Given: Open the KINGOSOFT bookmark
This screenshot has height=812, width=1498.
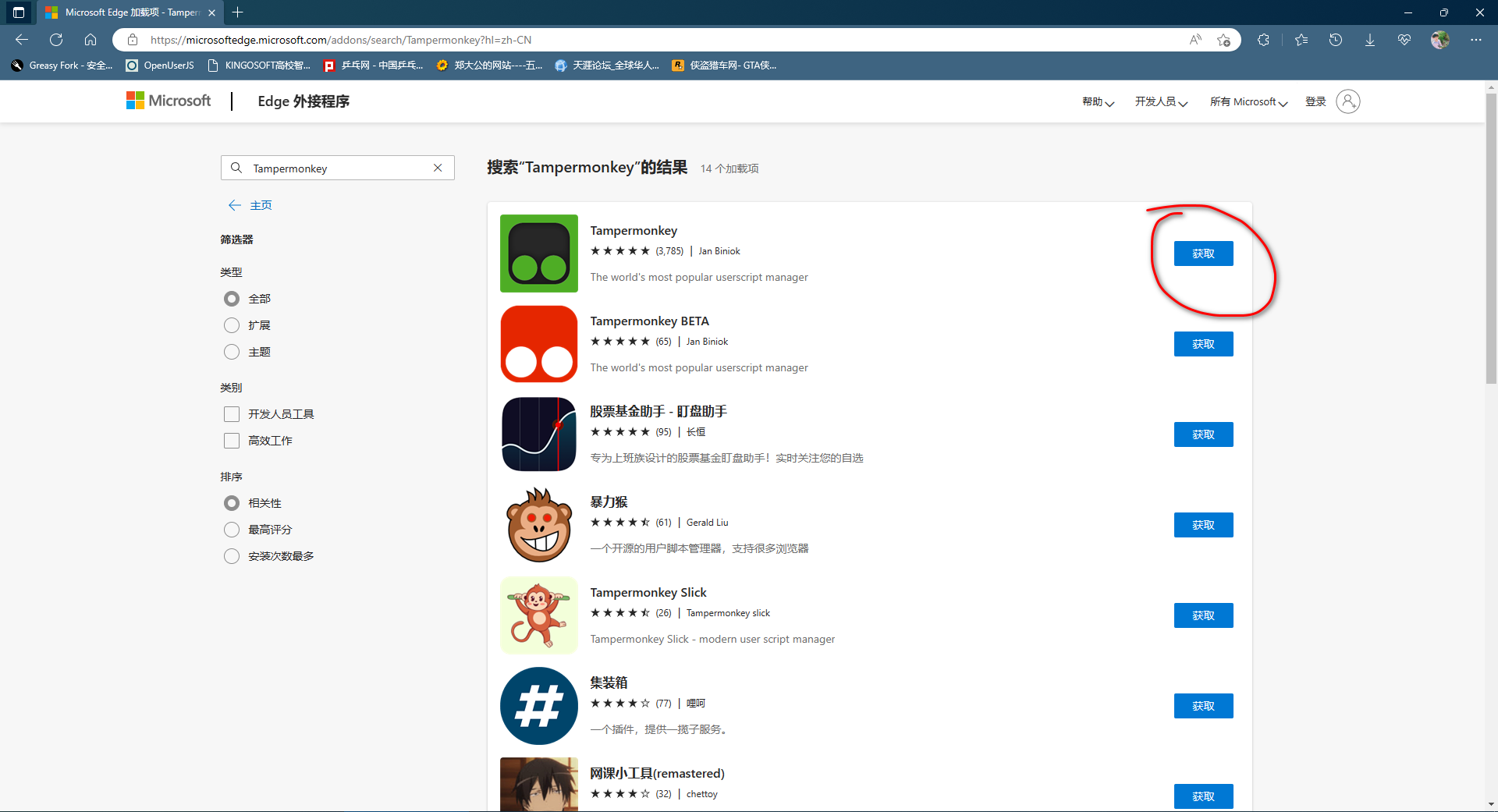Looking at the screenshot, I should click(259, 66).
